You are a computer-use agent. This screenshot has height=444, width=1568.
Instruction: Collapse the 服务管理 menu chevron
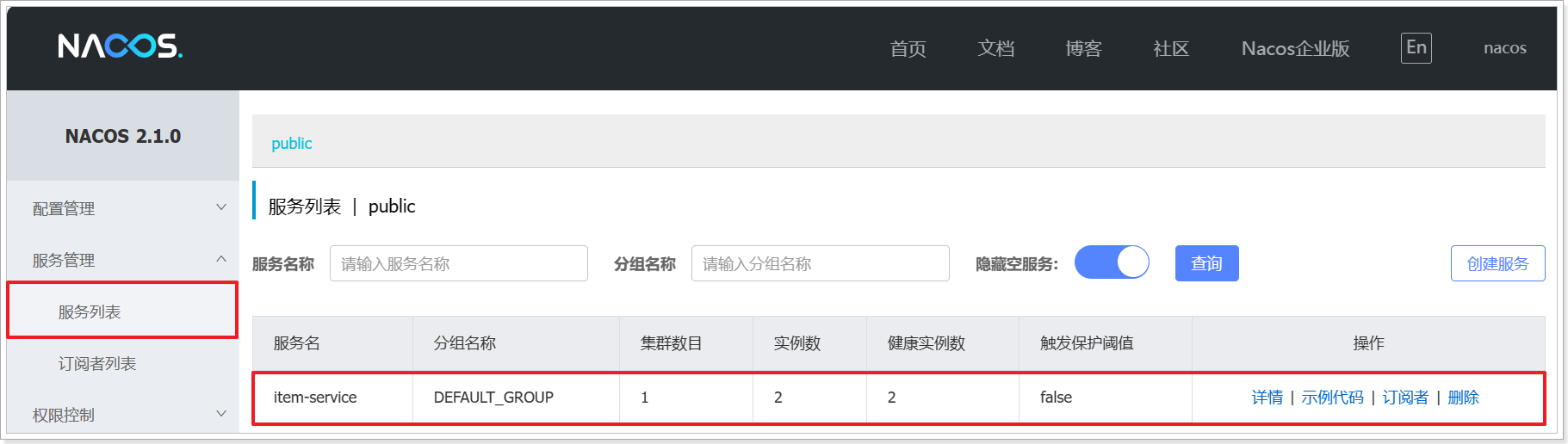coord(221,259)
